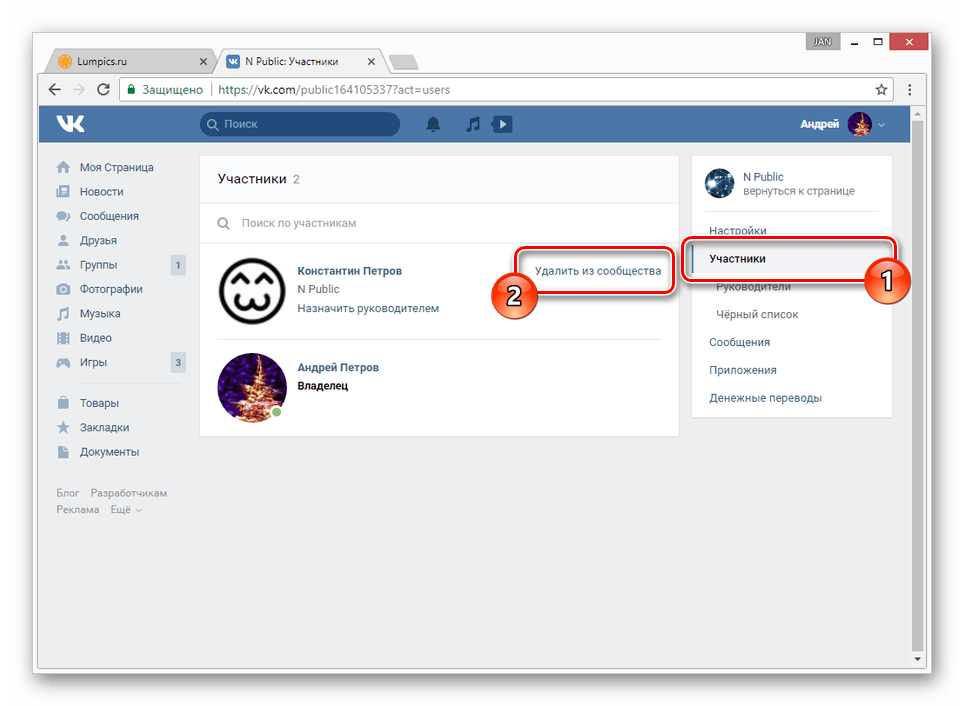Select the N Public: Участники tab
The image size is (964, 706).
300,61
